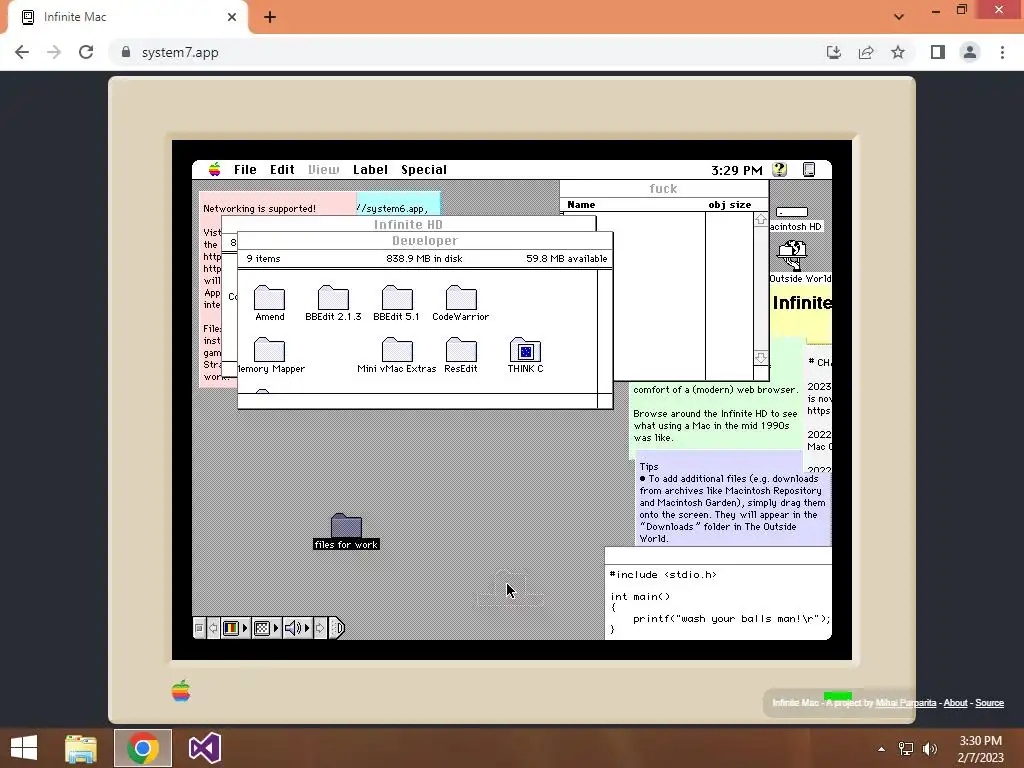This screenshot has width=1024, height=768.
Task: Open the About link
Action: coord(955,703)
